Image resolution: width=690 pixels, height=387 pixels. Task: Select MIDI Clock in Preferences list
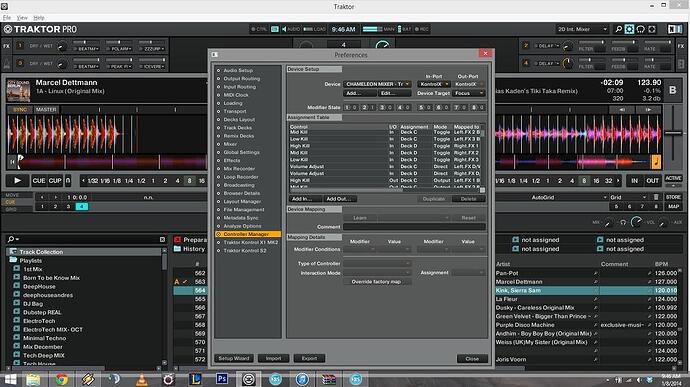pos(236,95)
